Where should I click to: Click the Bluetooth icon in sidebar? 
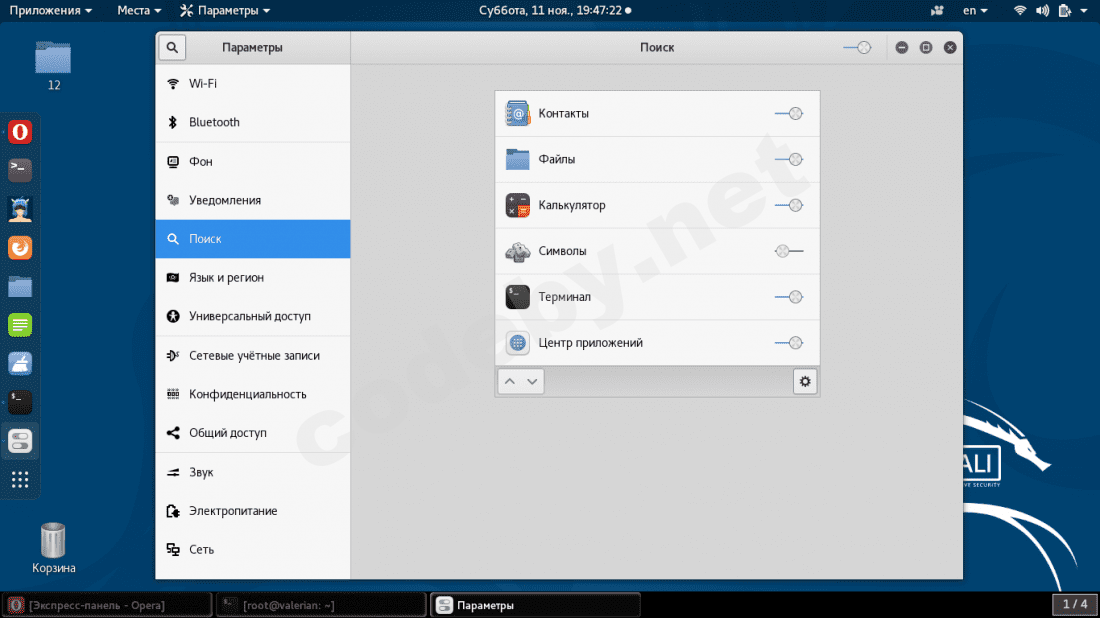click(x=173, y=122)
